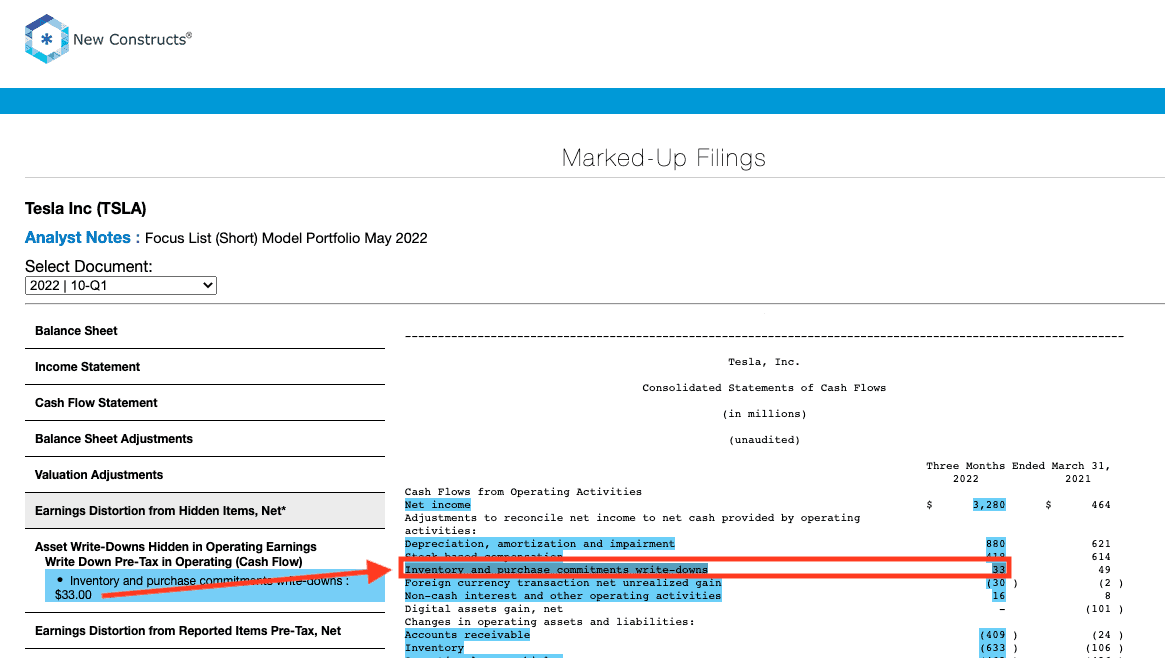Click Non-cash interest and other operating activities
This screenshot has width=1165, height=658.
coord(562,596)
